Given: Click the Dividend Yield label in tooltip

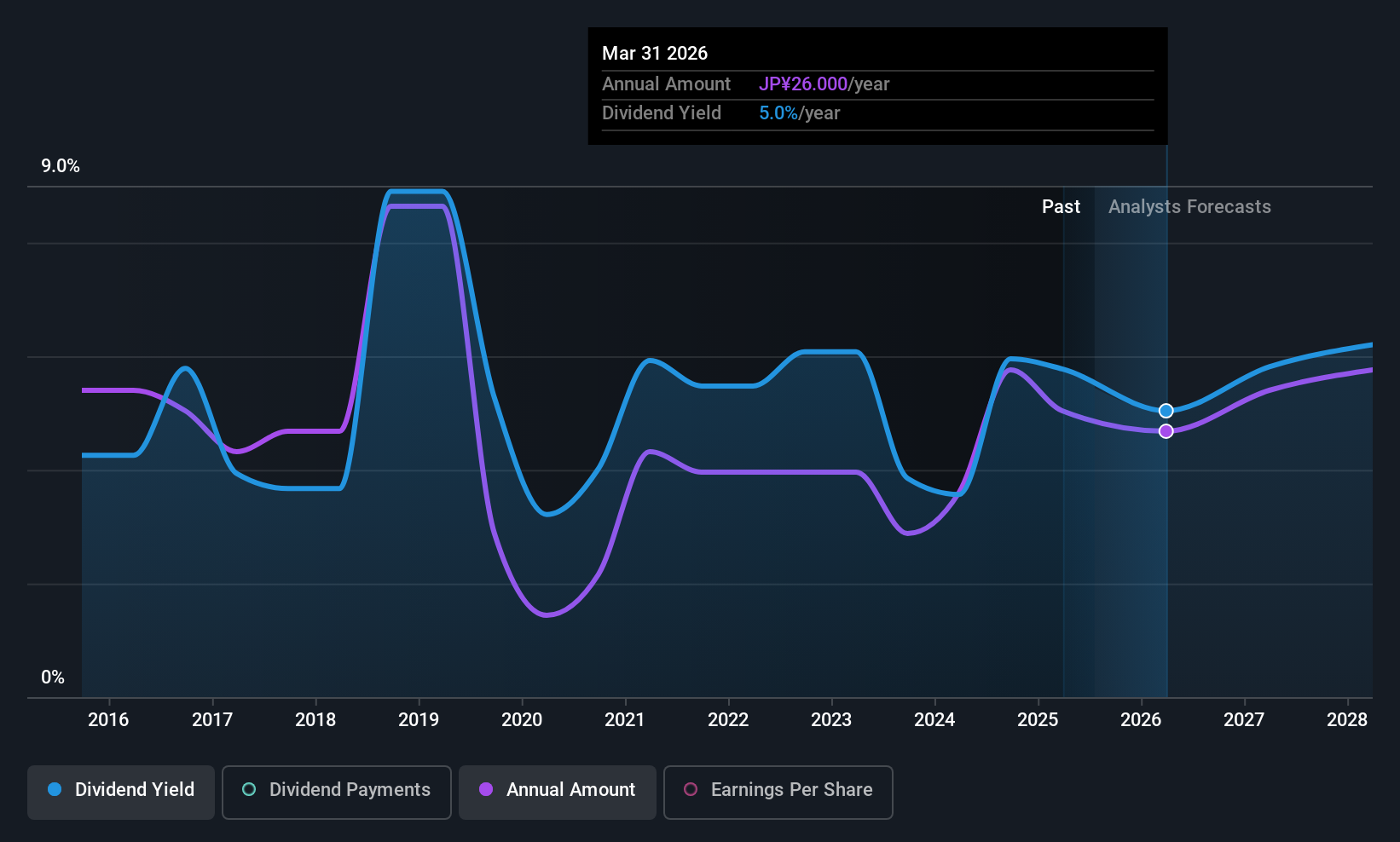Looking at the screenshot, I should (662, 113).
